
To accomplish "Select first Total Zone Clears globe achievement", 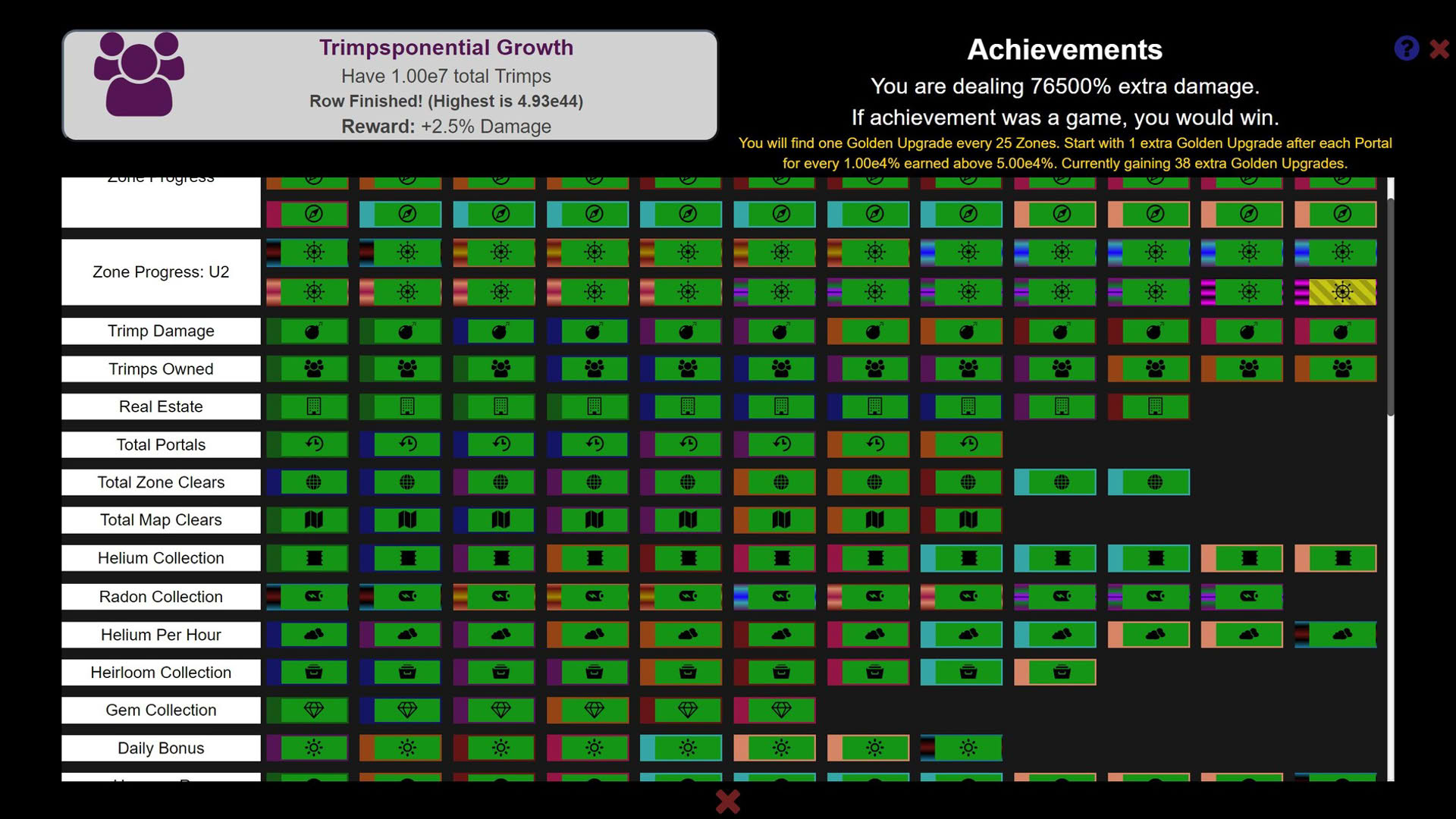I will pos(307,482).
